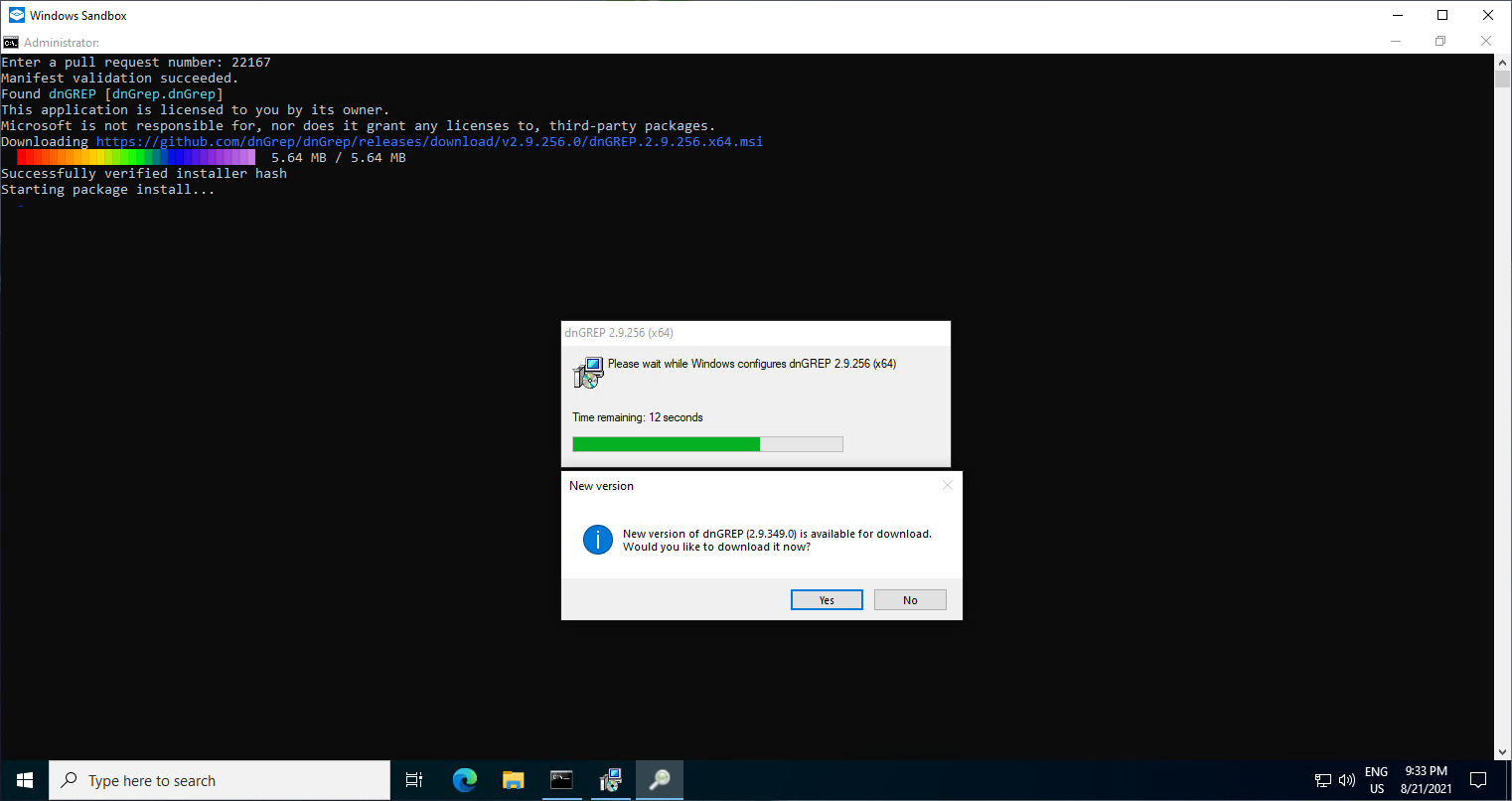Click the green installation progress bar

point(666,443)
